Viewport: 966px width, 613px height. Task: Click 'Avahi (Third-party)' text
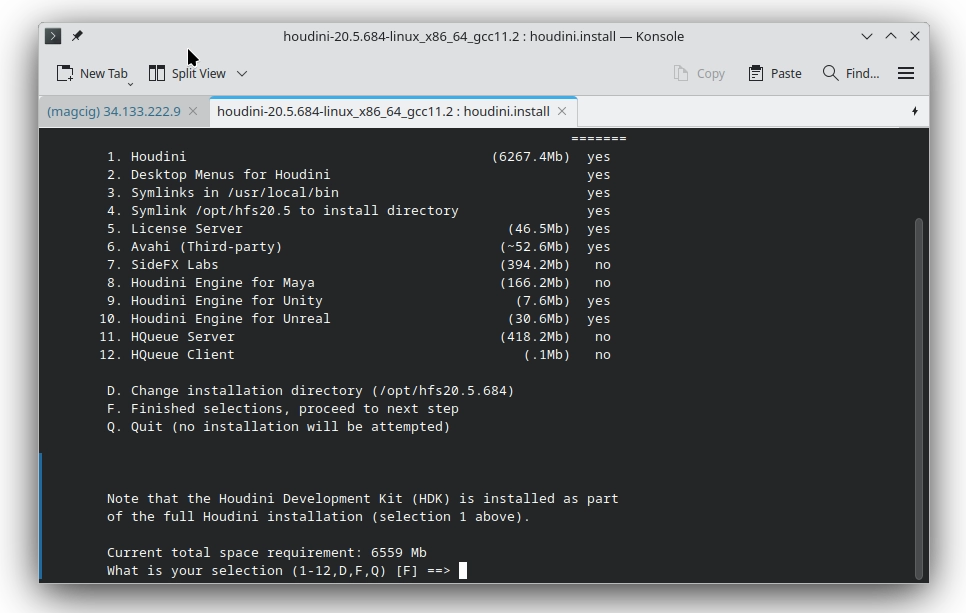[x=206, y=247]
